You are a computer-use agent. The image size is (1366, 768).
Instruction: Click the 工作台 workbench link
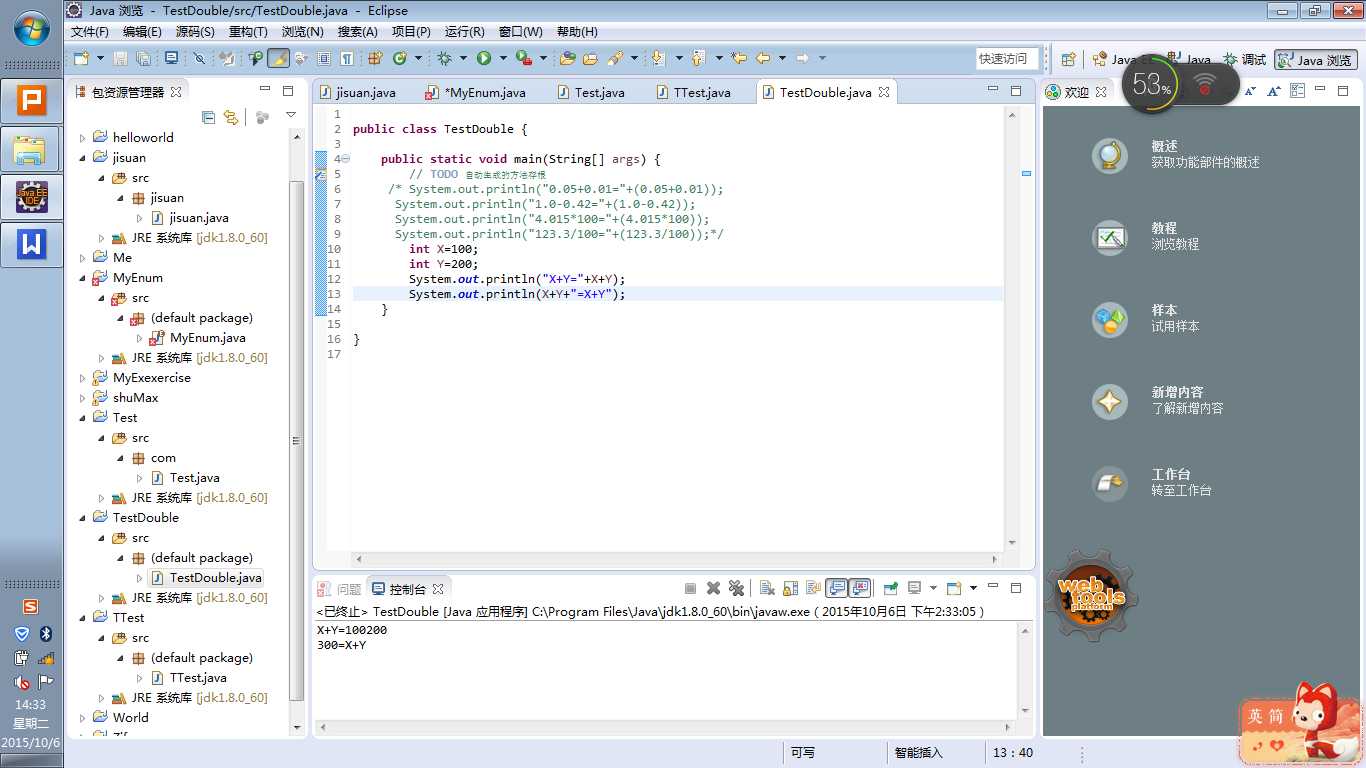click(x=1171, y=474)
